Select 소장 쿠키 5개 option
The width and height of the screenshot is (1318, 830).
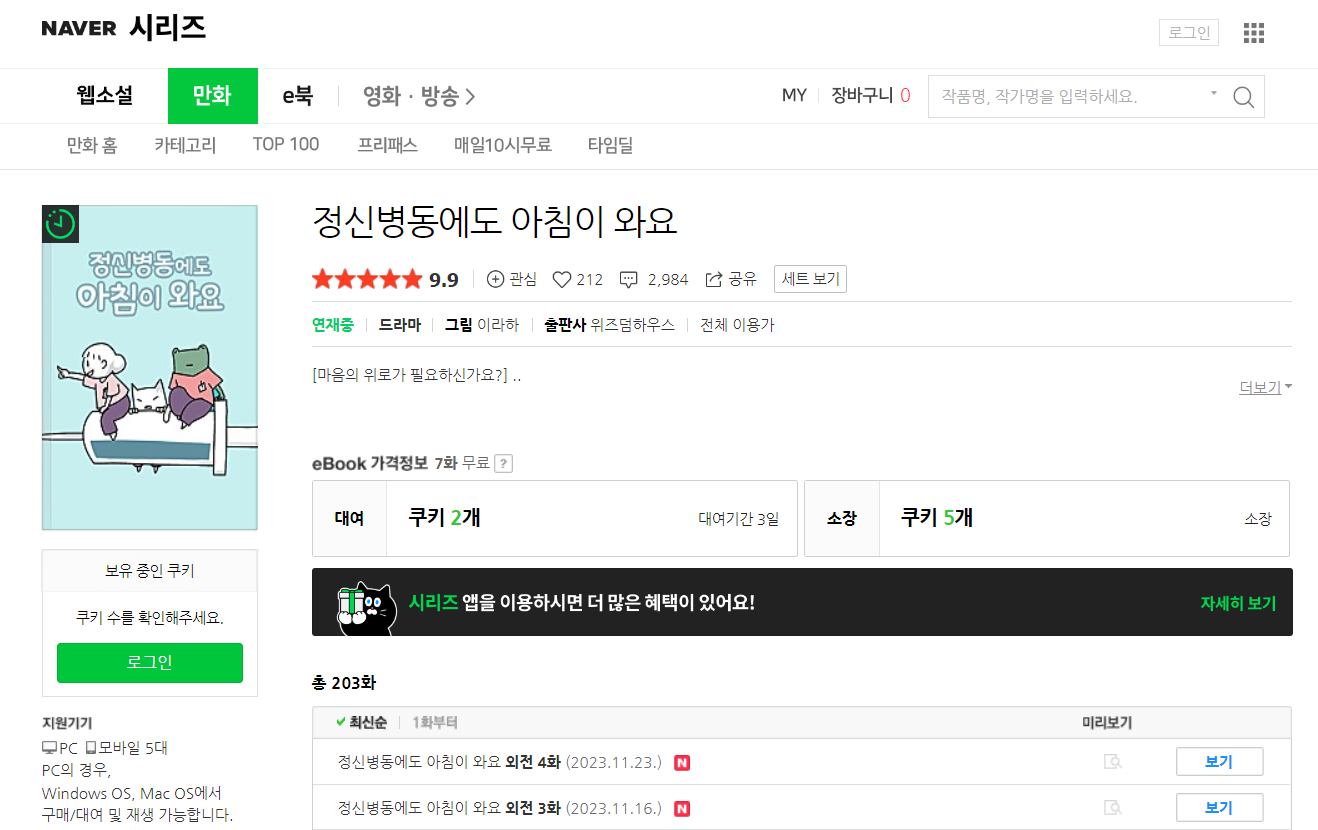pyautogui.click(x=1047, y=518)
